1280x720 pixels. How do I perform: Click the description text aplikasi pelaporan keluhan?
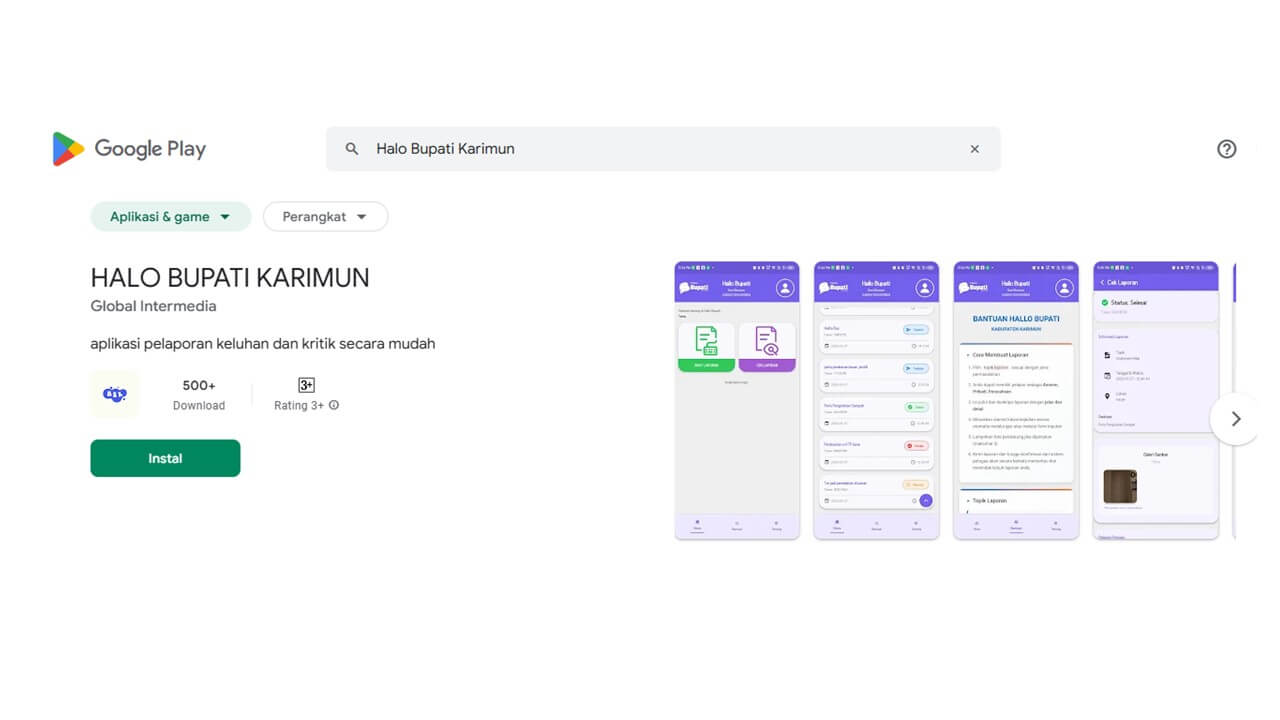(x=263, y=344)
